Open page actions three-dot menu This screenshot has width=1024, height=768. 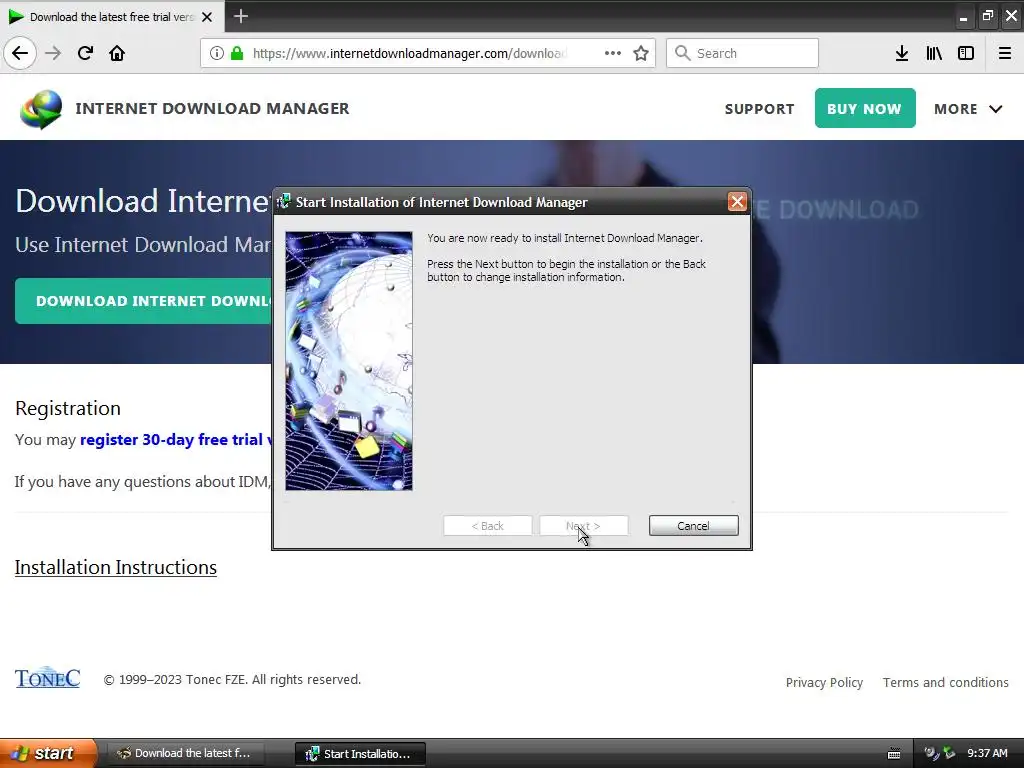tap(613, 53)
